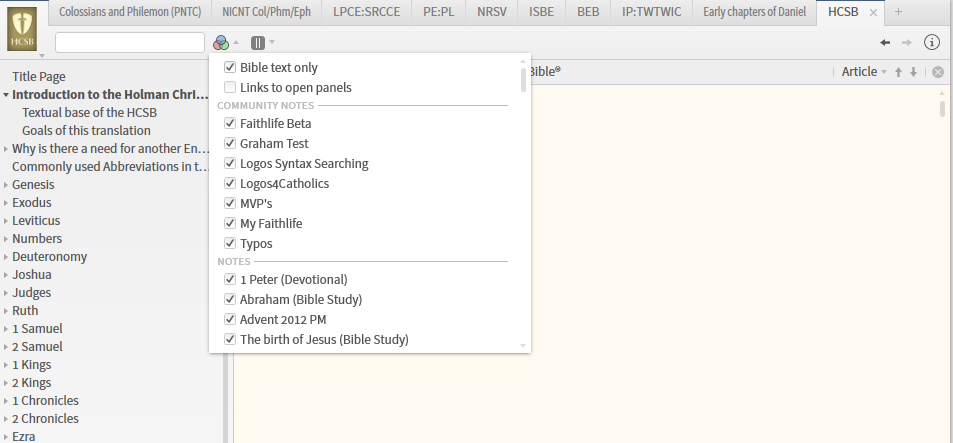Screen dimensions: 953x443
Task: Open Title Page in contents
Action: (x=39, y=77)
